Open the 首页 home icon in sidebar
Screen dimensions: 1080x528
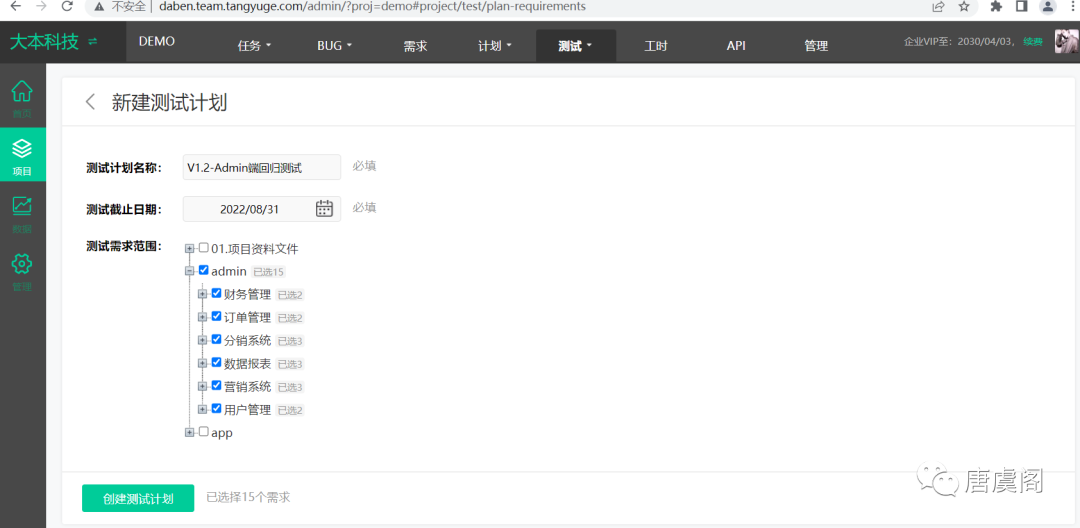point(23,90)
